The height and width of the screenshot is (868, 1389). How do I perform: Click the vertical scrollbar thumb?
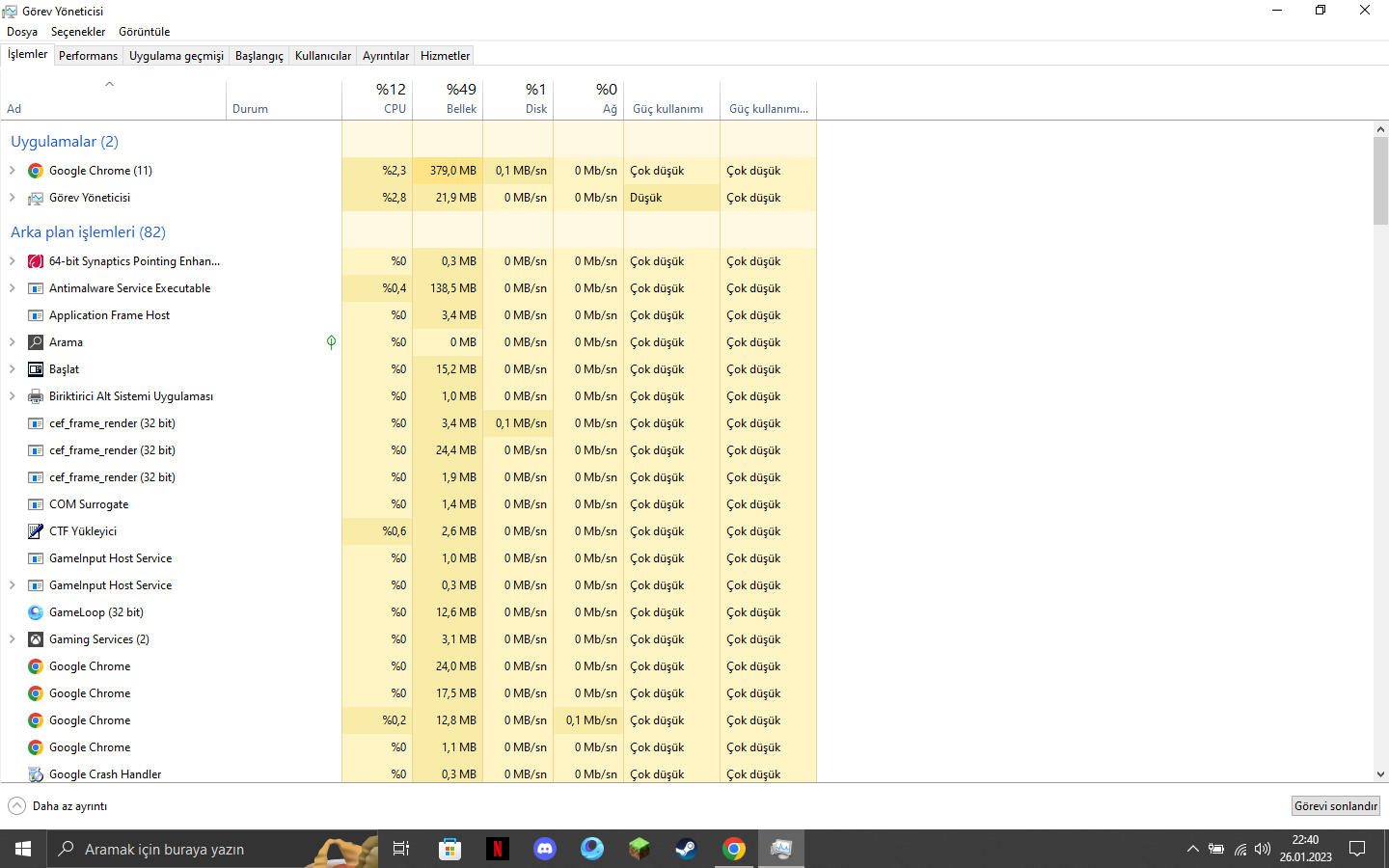[x=1380, y=180]
